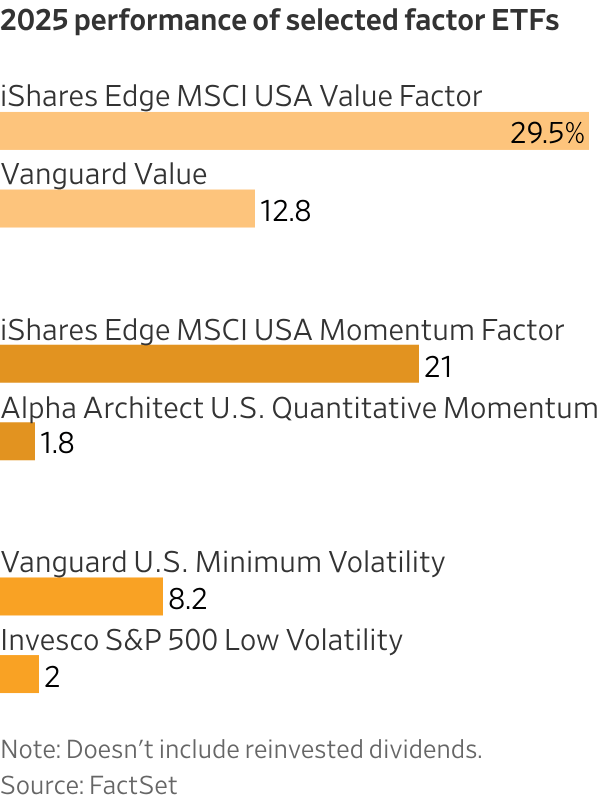Click the 1.8 value label
The image size is (600, 800).
point(58,444)
